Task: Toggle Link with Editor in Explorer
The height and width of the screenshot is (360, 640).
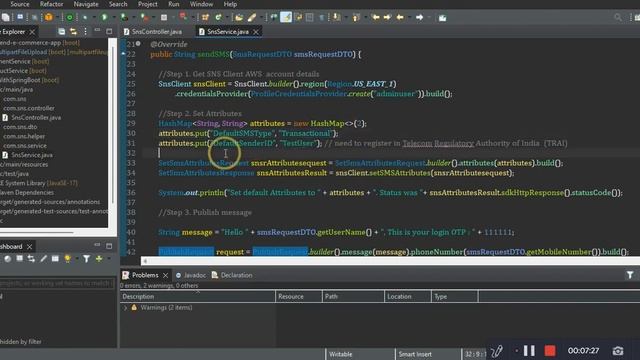Action: point(73,31)
